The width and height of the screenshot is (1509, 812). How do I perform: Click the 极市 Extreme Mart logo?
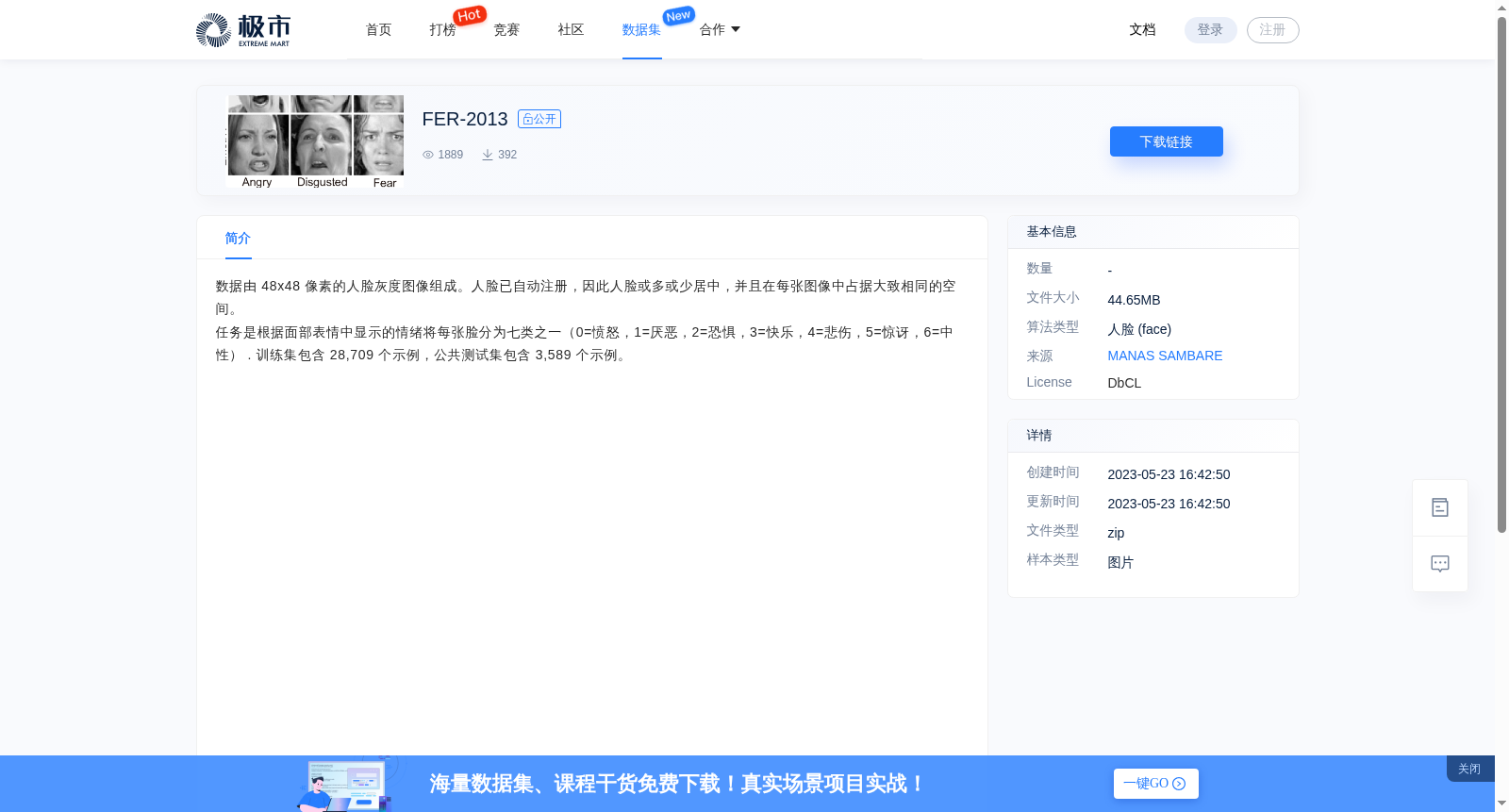tap(243, 30)
